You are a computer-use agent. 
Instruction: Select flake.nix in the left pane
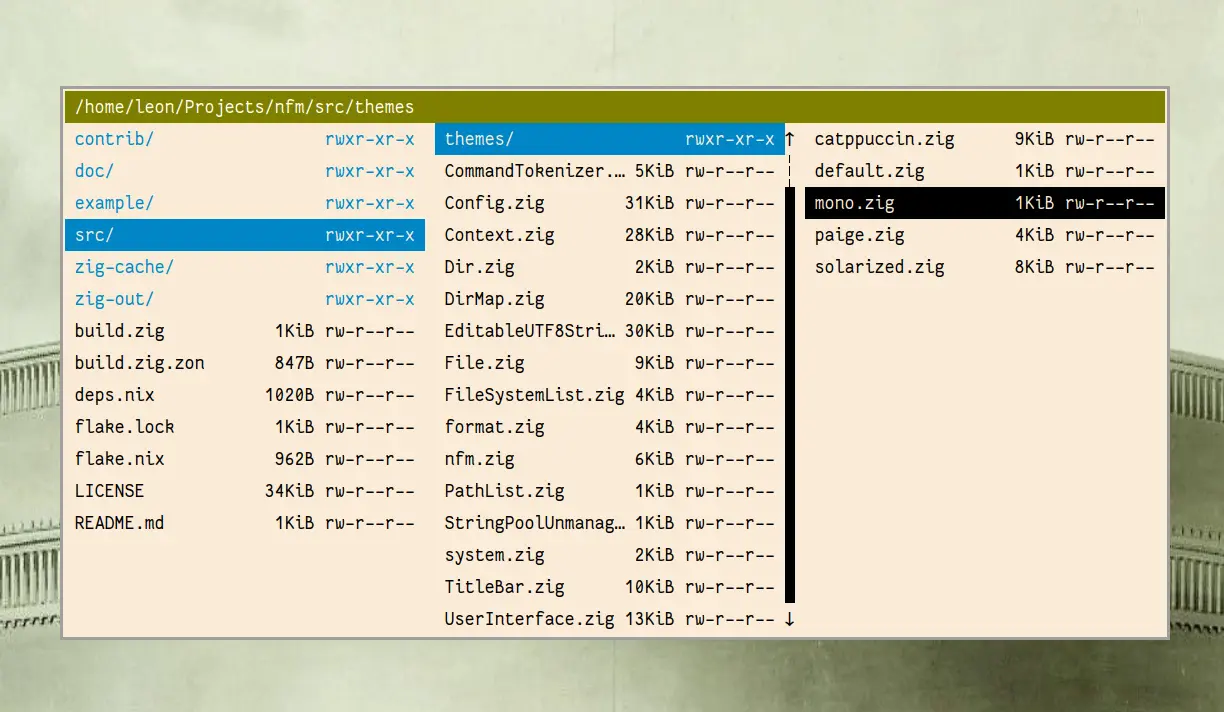[x=120, y=459]
